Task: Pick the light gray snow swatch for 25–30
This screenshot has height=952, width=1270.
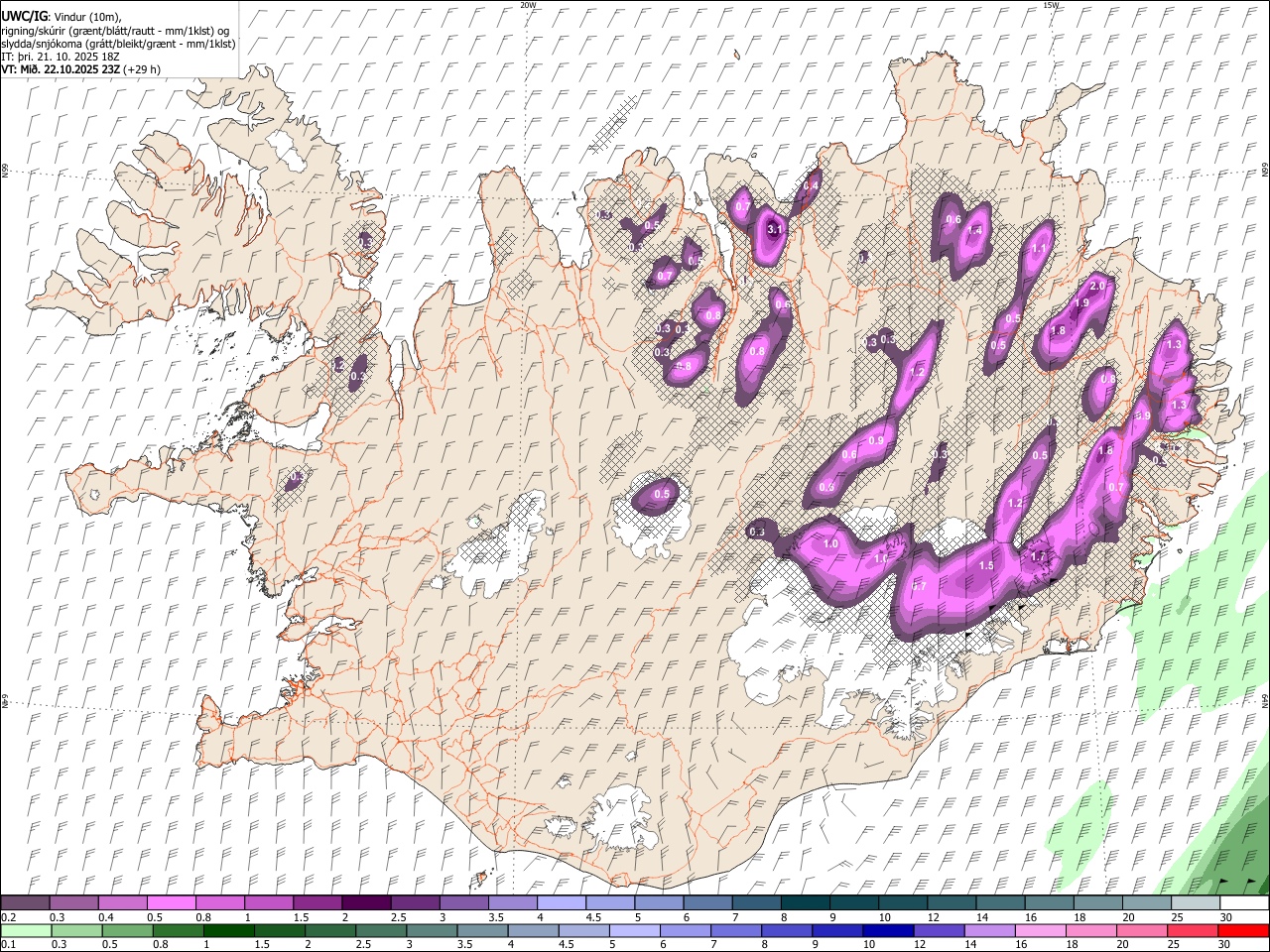Action: (1196, 902)
